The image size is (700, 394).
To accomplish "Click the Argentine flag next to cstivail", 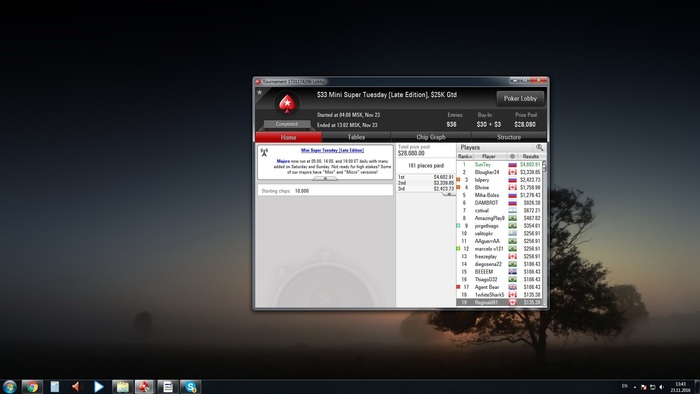I will (x=512, y=211).
